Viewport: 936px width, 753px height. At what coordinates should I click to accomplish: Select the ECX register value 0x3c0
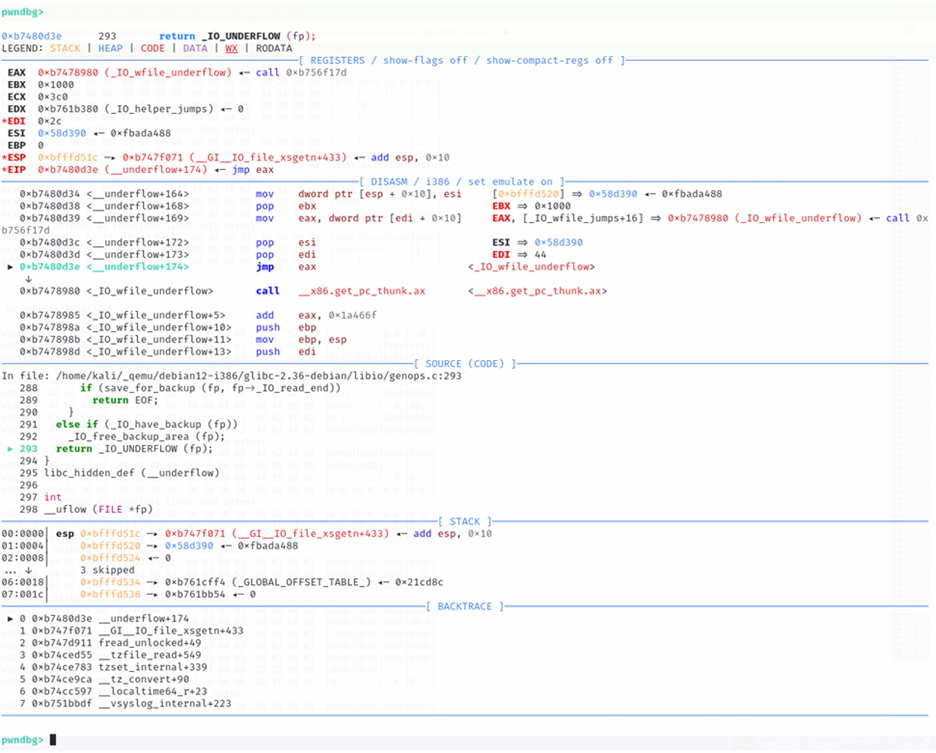coord(53,97)
